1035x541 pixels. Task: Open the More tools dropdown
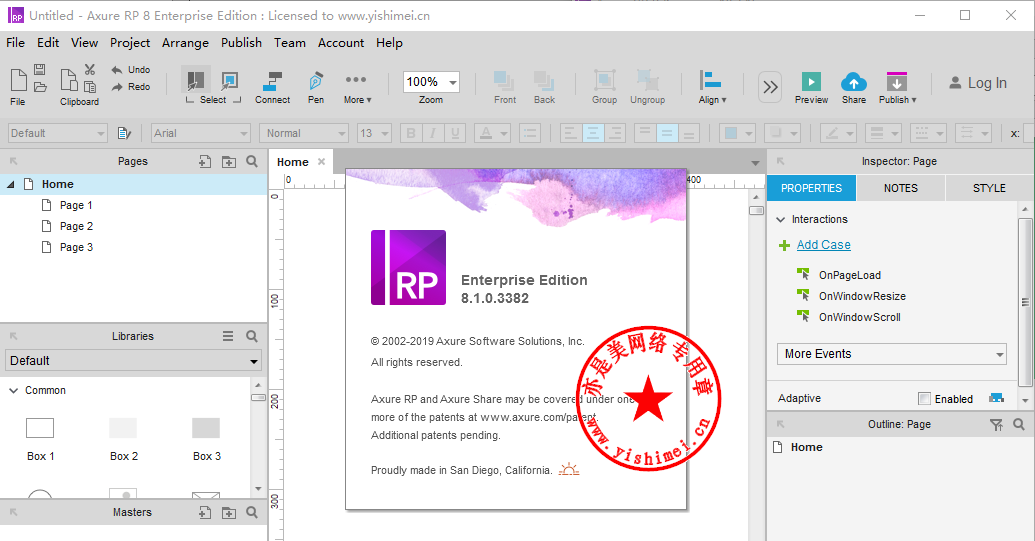357,88
